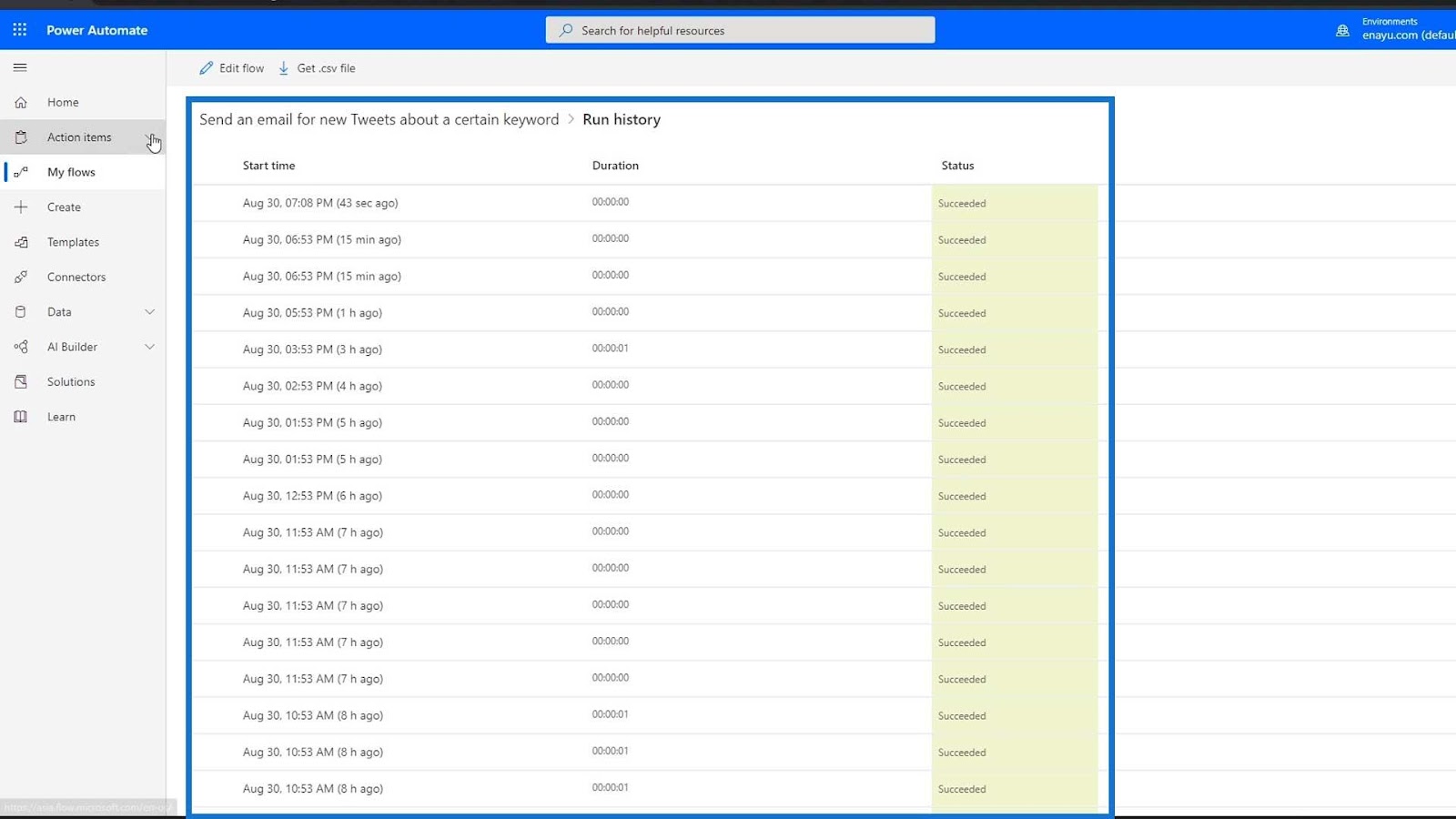This screenshot has height=819, width=1456.
Task: Click the Action items clipboard icon
Action: click(21, 137)
